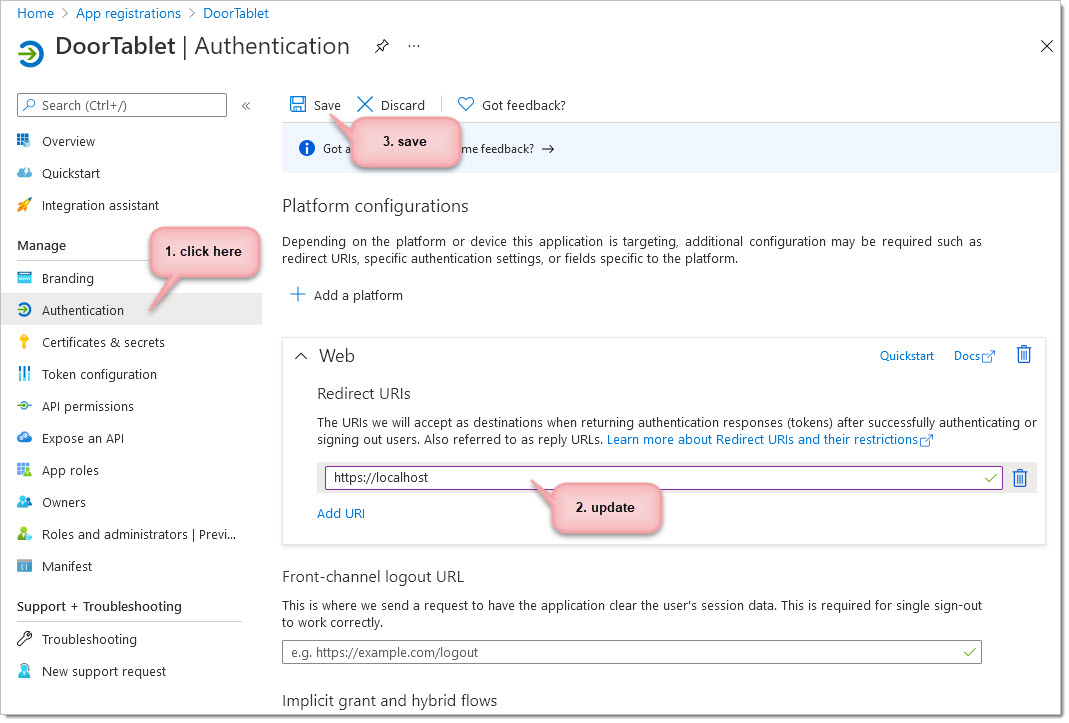Open Troubleshooting item

89,640
